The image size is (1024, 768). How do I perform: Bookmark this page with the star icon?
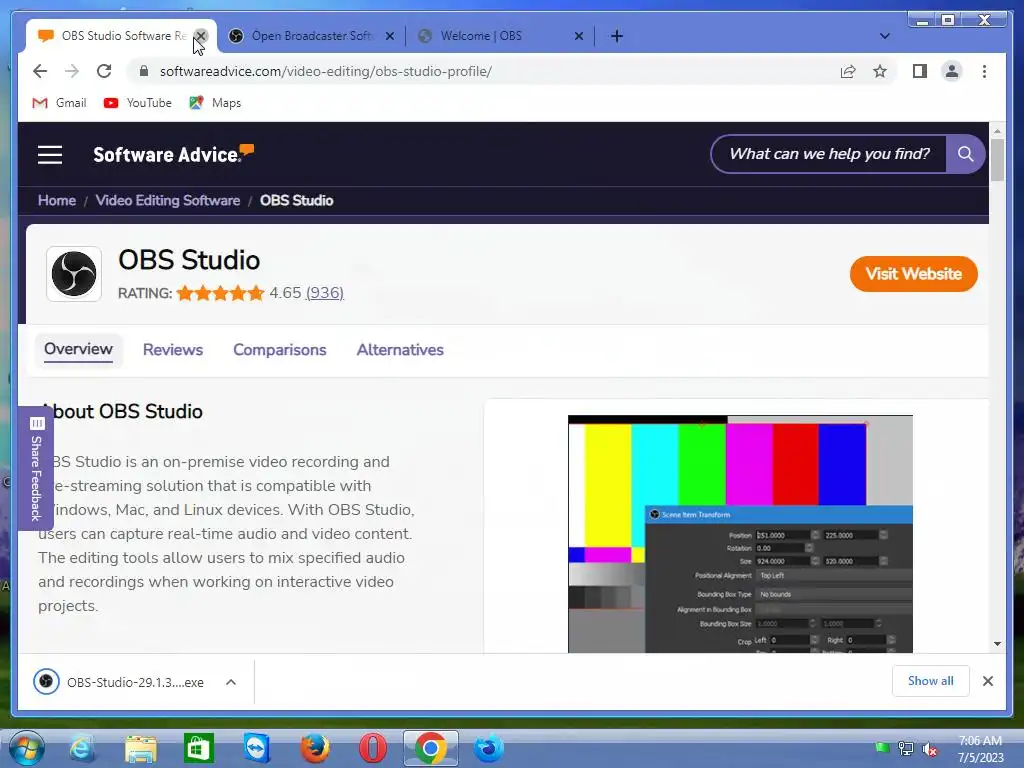coord(880,71)
